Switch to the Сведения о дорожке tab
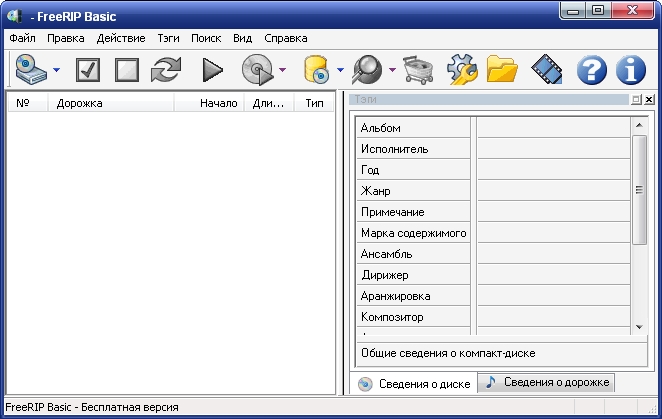 (x=547, y=383)
